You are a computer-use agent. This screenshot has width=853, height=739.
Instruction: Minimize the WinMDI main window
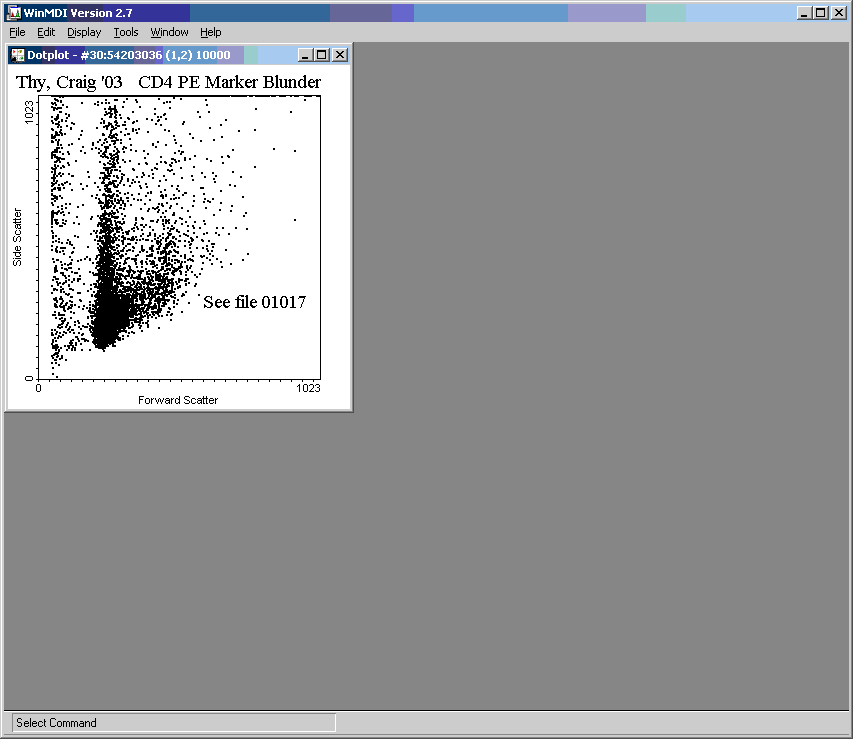pos(805,13)
